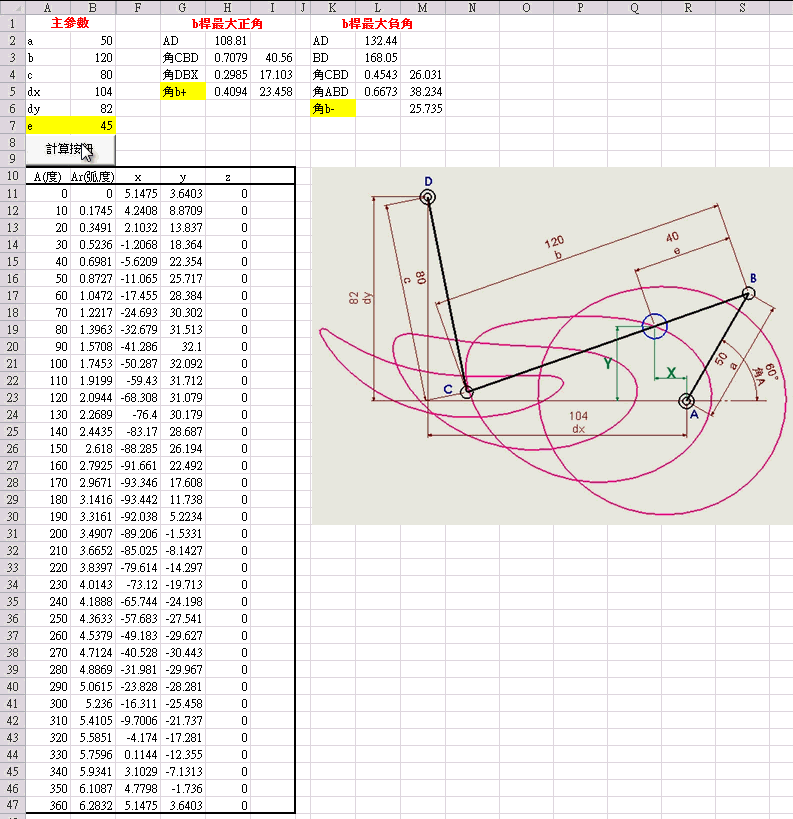Select the 25.735 cell

423,109
